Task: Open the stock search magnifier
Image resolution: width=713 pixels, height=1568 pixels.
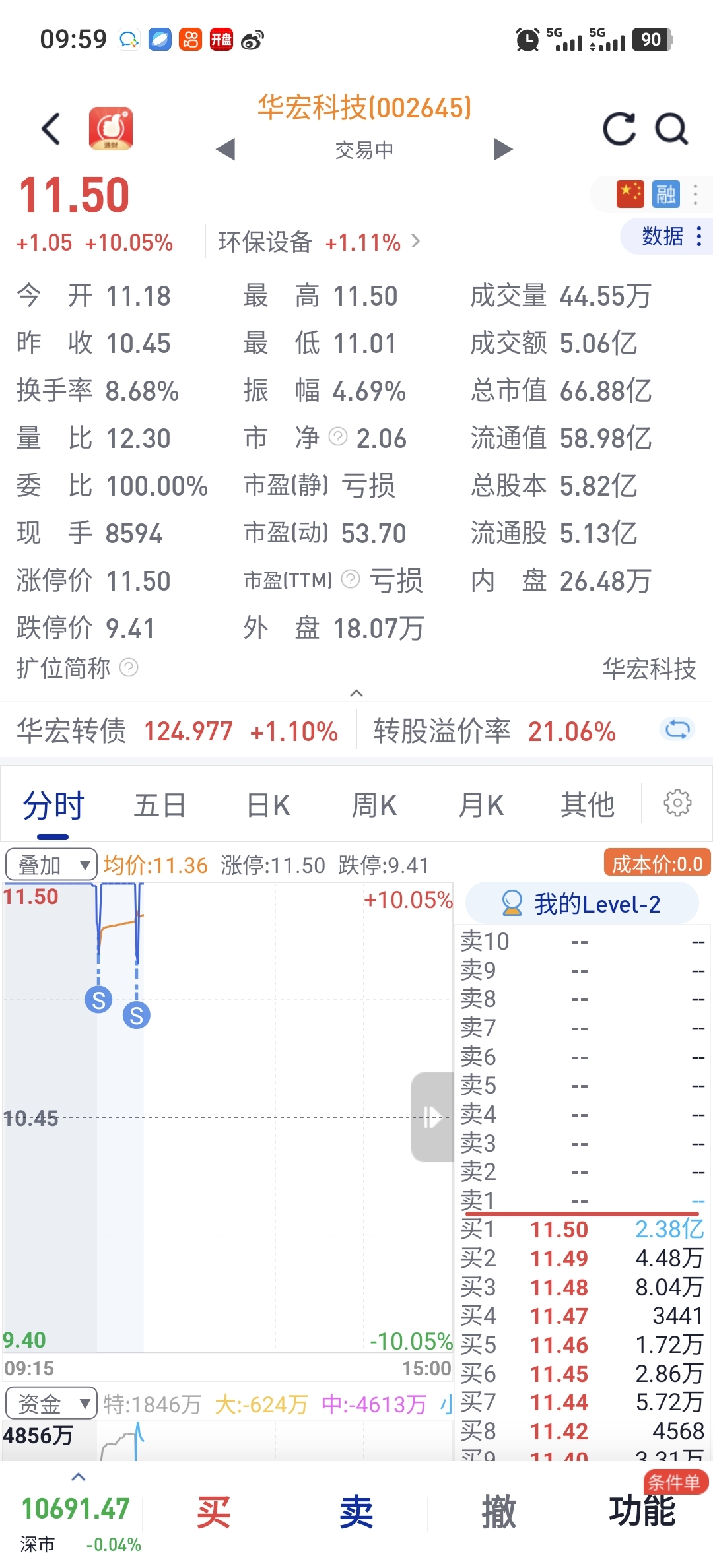Action: 672,128
